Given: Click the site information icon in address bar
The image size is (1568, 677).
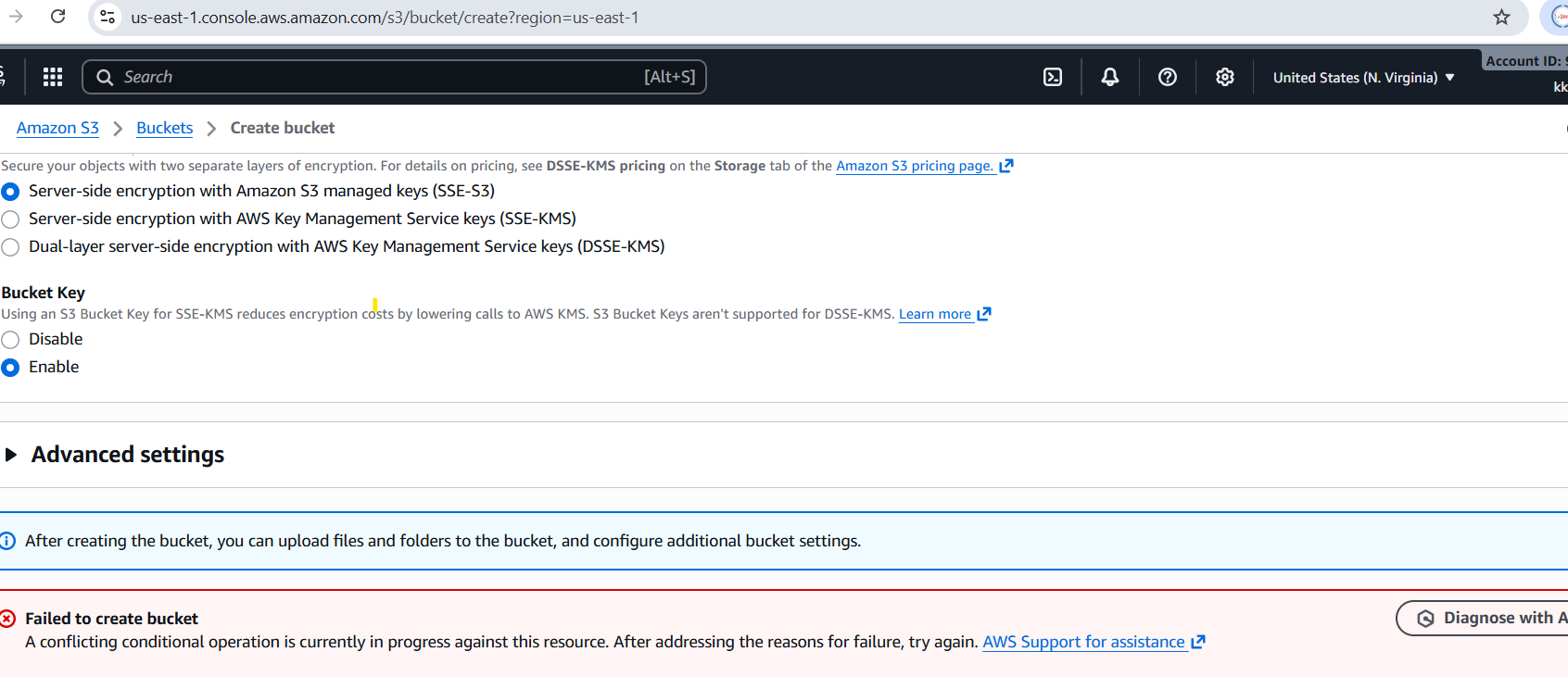Looking at the screenshot, I should pos(108,17).
